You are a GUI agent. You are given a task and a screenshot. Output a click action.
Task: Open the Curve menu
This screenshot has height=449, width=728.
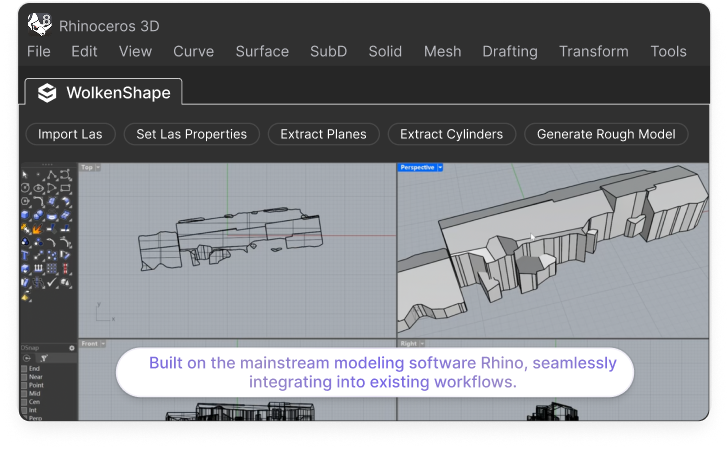(194, 52)
